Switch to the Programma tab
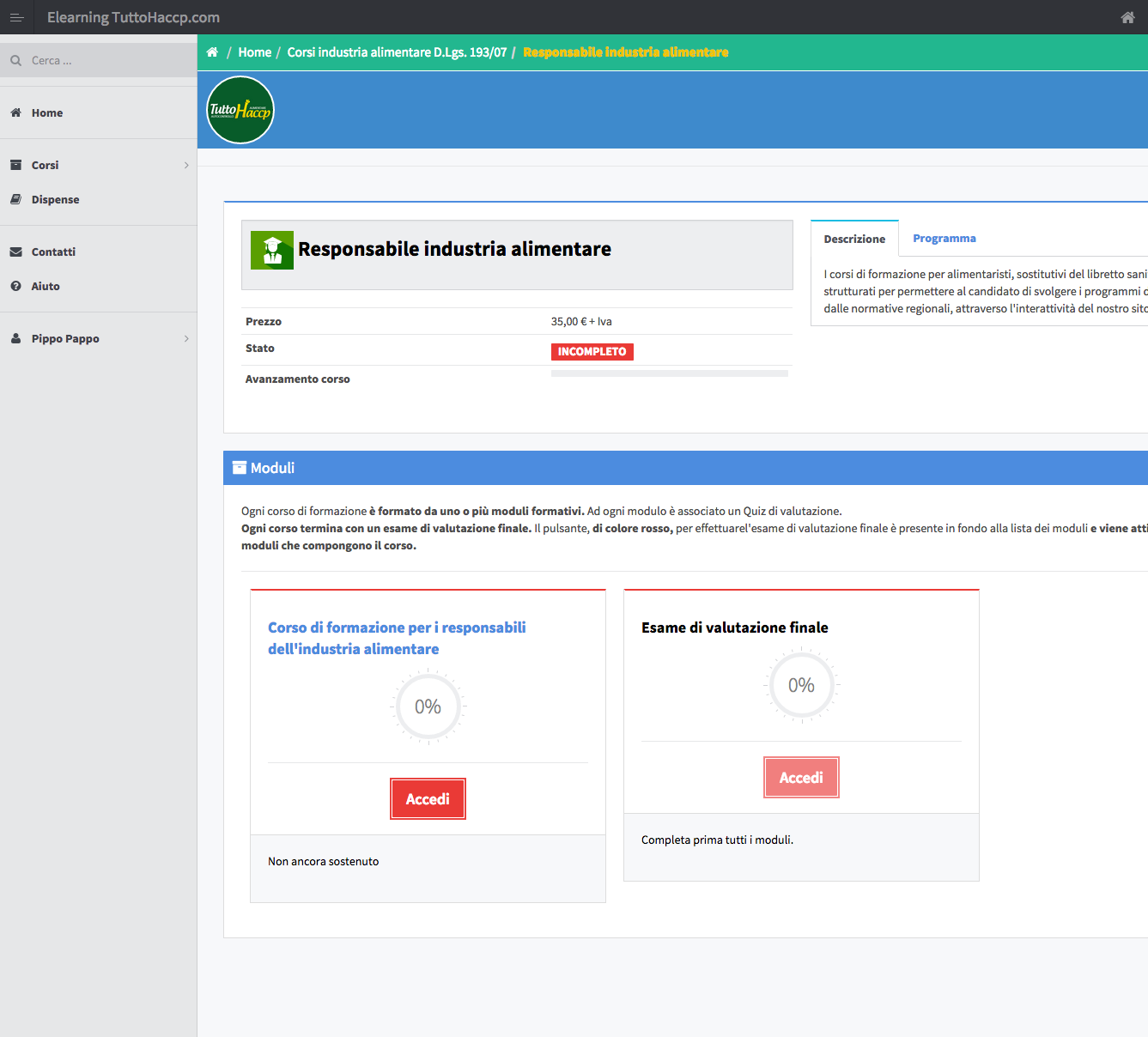1148x1037 pixels. (944, 239)
